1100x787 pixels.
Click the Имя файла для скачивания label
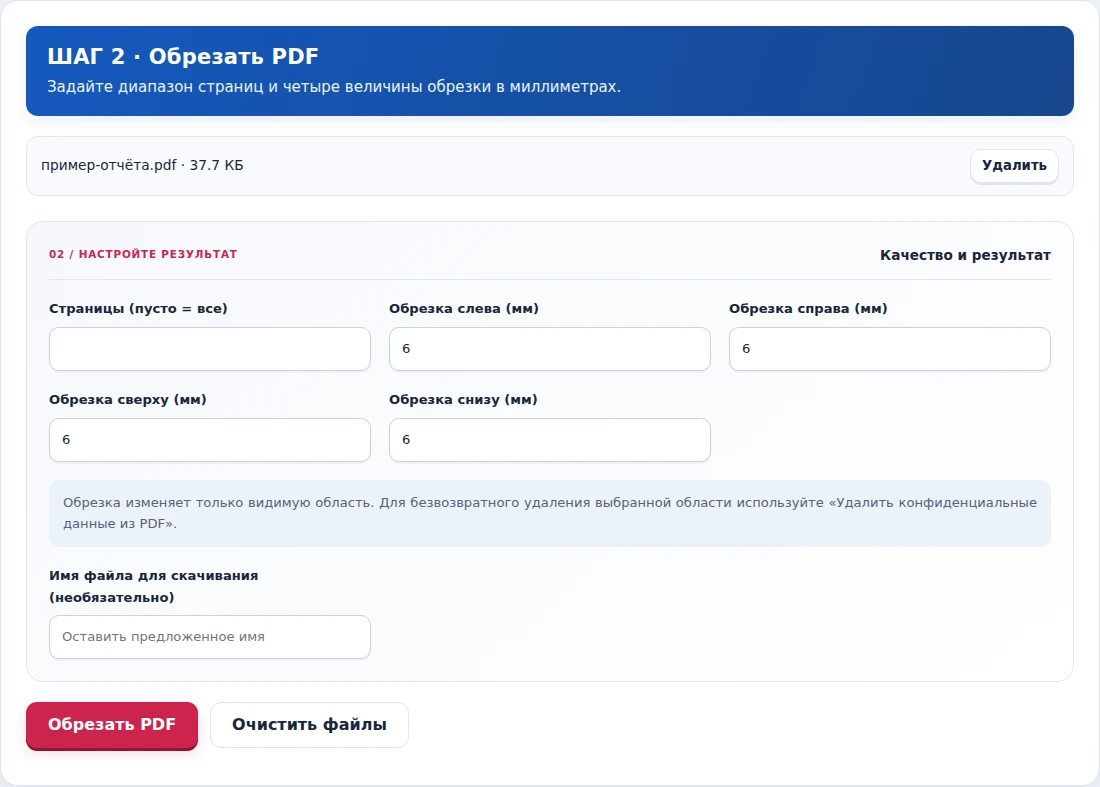click(x=154, y=586)
